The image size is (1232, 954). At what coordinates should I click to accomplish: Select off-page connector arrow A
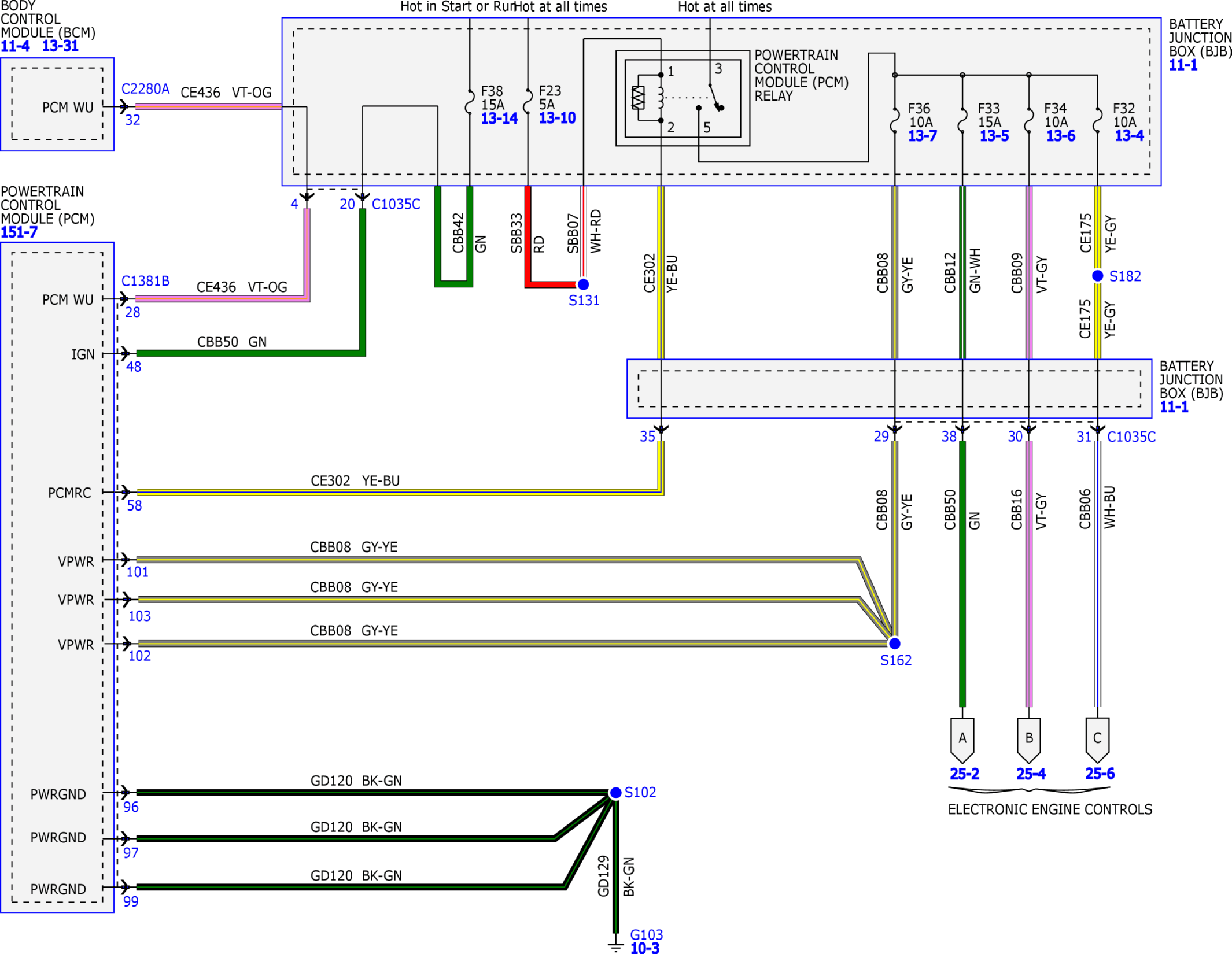point(962,740)
